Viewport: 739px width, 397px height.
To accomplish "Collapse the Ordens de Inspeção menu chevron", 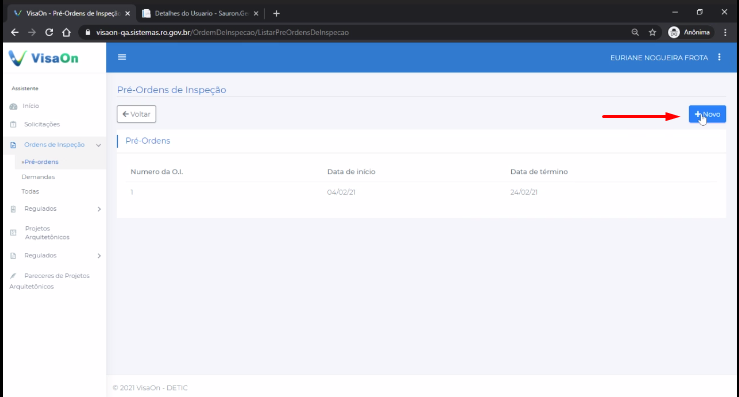I will [99, 145].
